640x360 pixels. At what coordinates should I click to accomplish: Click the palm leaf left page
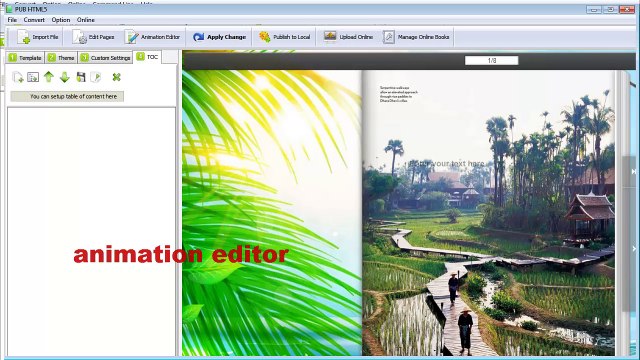(x=272, y=213)
